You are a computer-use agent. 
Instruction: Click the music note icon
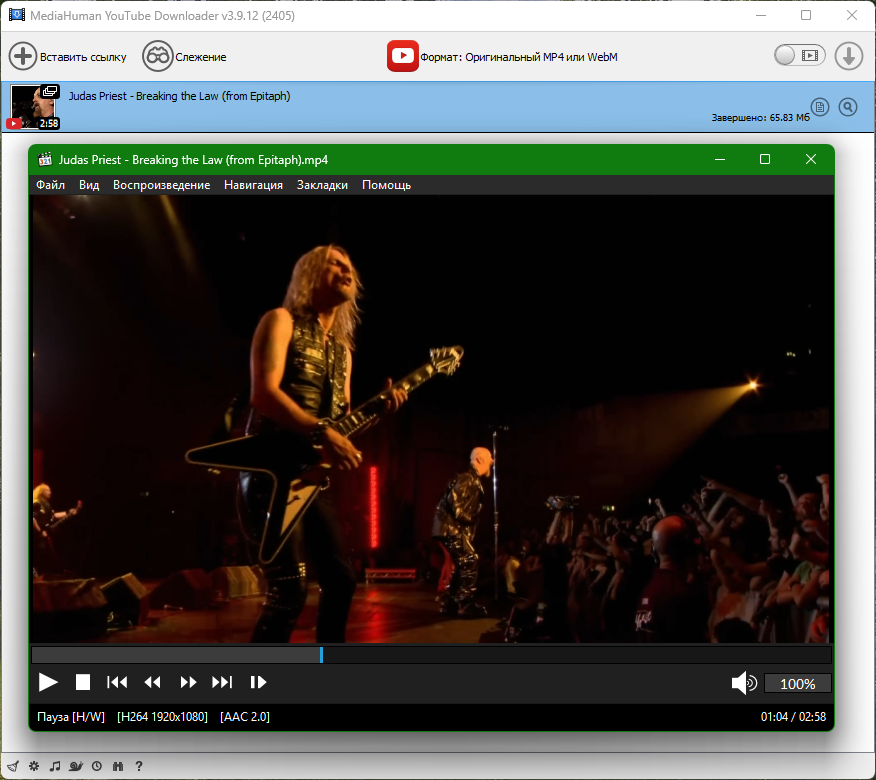click(x=55, y=766)
